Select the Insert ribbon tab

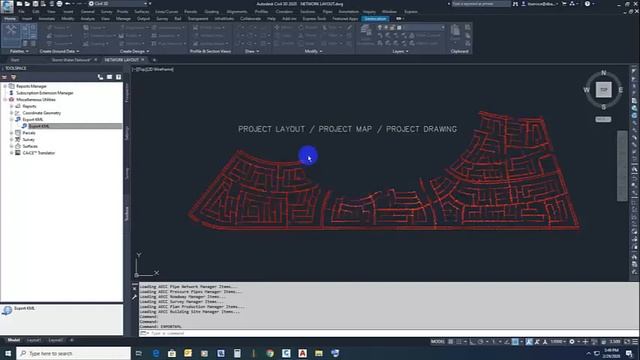[x=27, y=19]
